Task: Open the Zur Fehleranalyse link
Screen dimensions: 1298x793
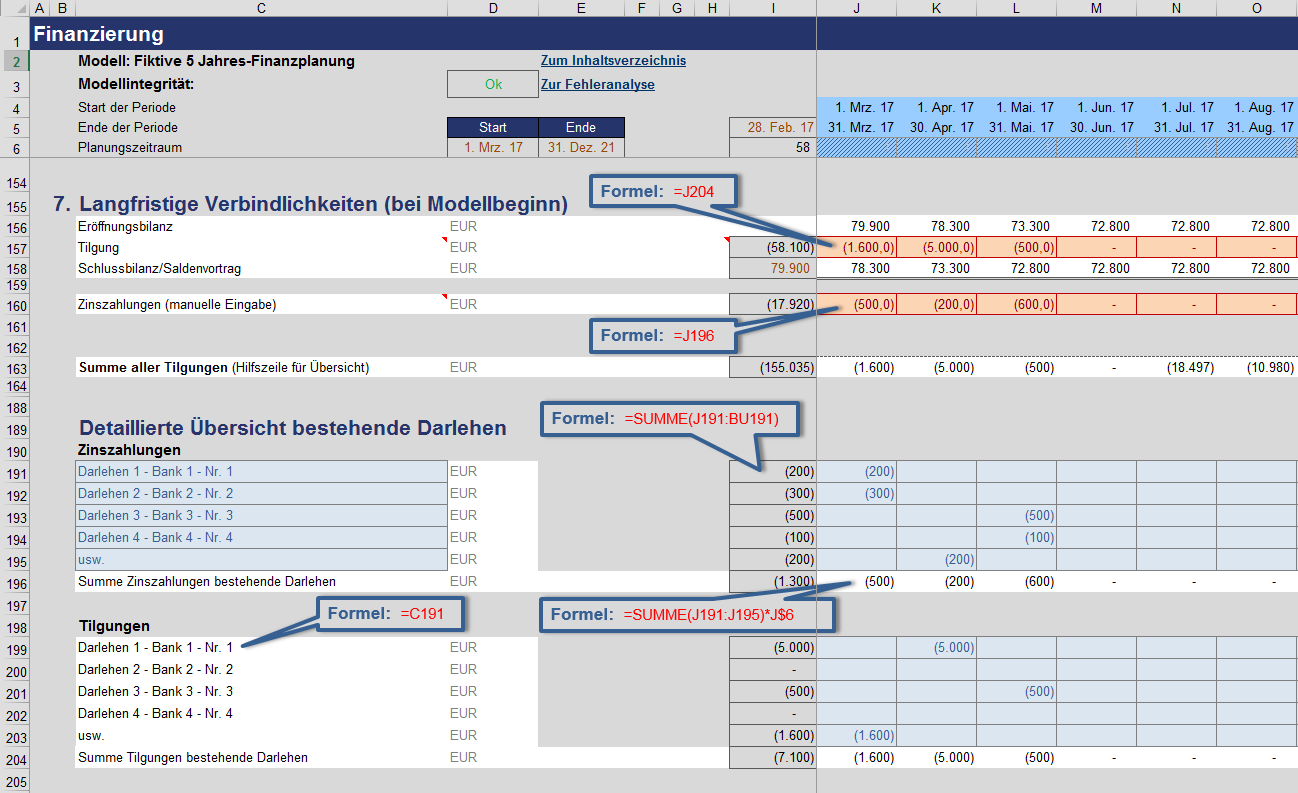Action: 597,85
